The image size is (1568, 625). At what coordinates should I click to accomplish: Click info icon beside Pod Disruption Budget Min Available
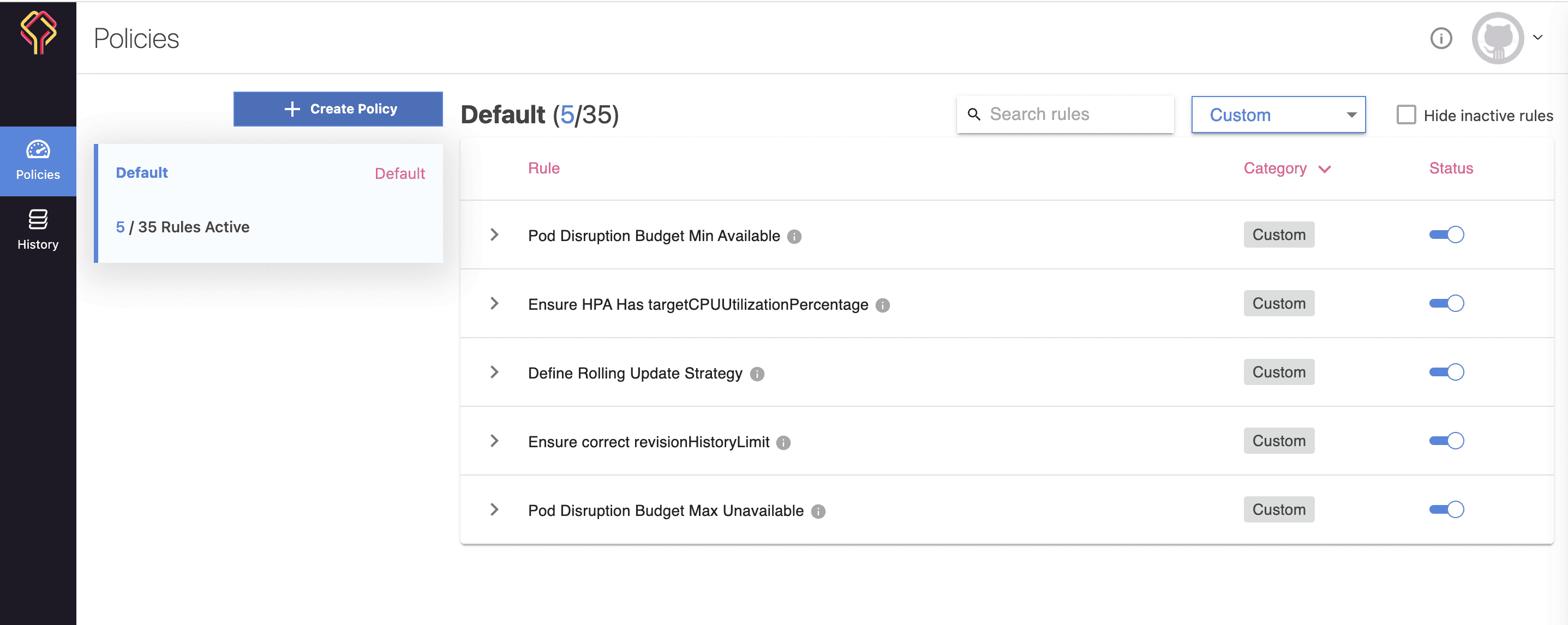[x=794, y=237]
